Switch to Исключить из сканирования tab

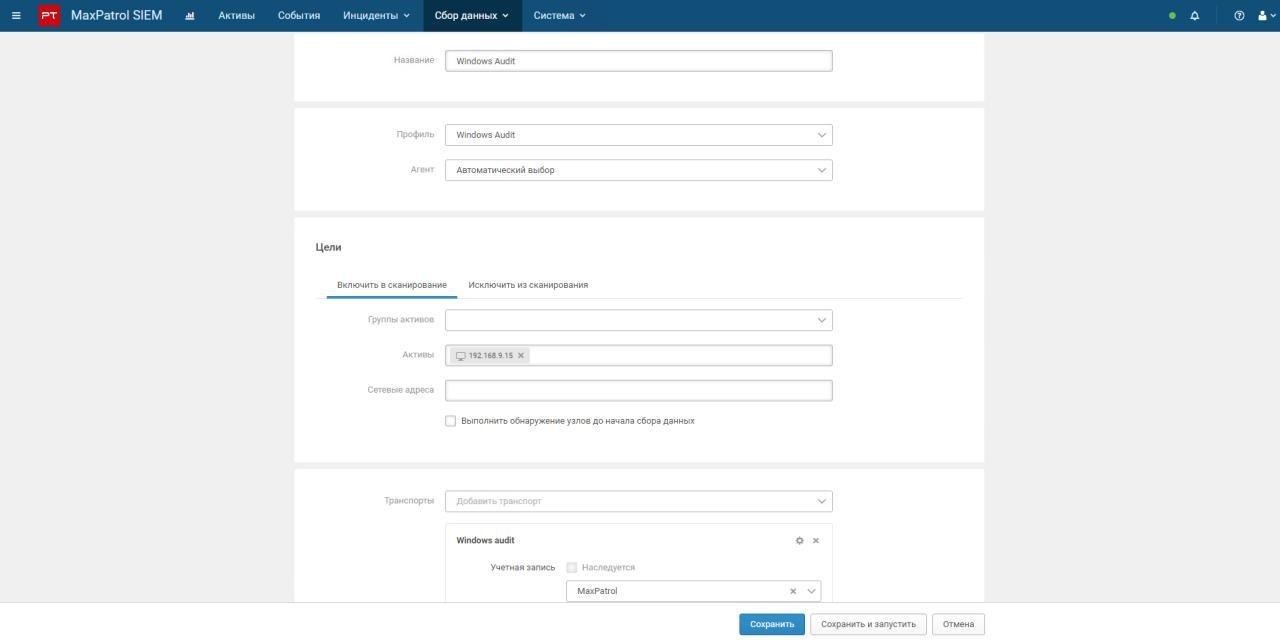tap(528, 285)
